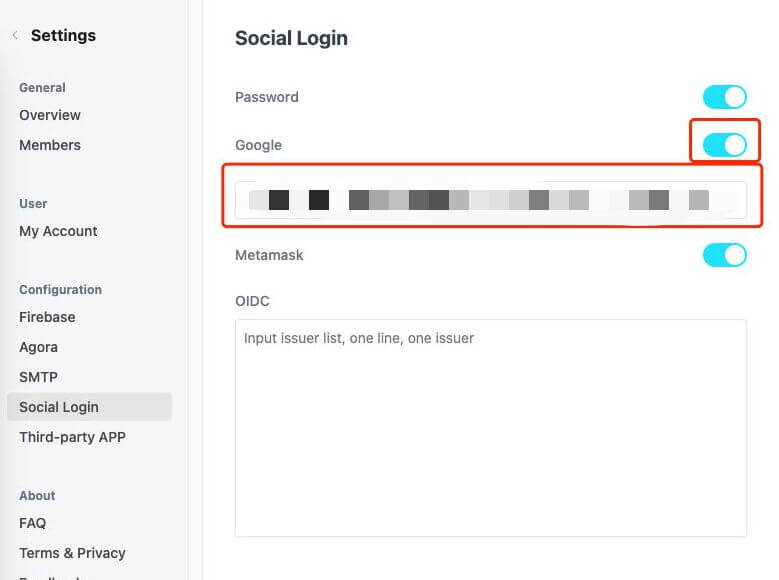Viewport: 779px width, 580px height.
Task: Go to the Members section
Action: click(x=50, y=145)
